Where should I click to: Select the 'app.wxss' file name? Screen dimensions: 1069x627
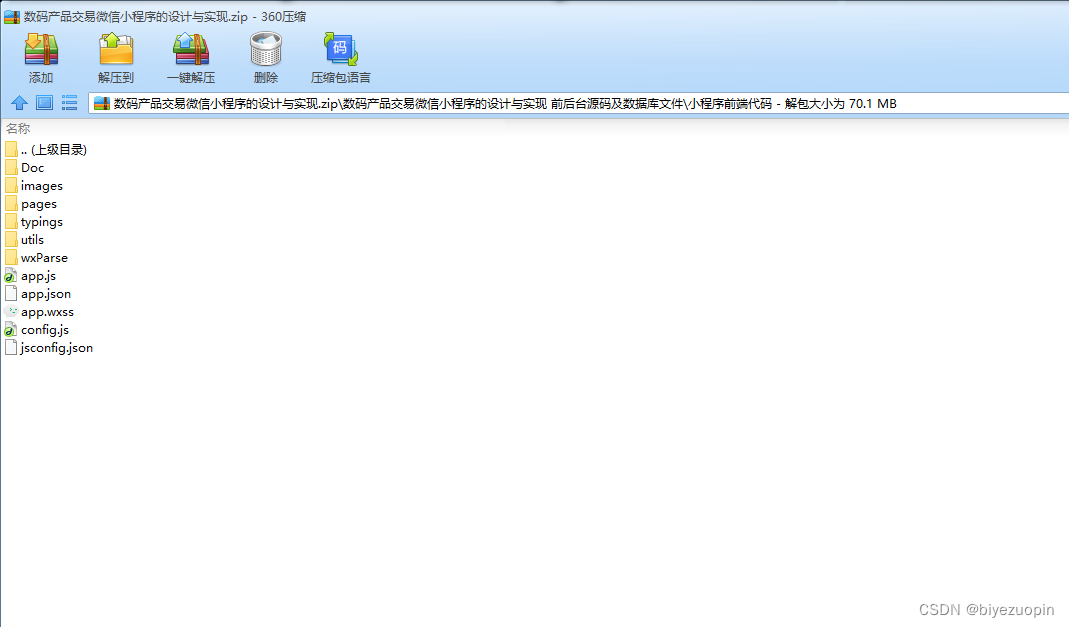click(47, 311)
